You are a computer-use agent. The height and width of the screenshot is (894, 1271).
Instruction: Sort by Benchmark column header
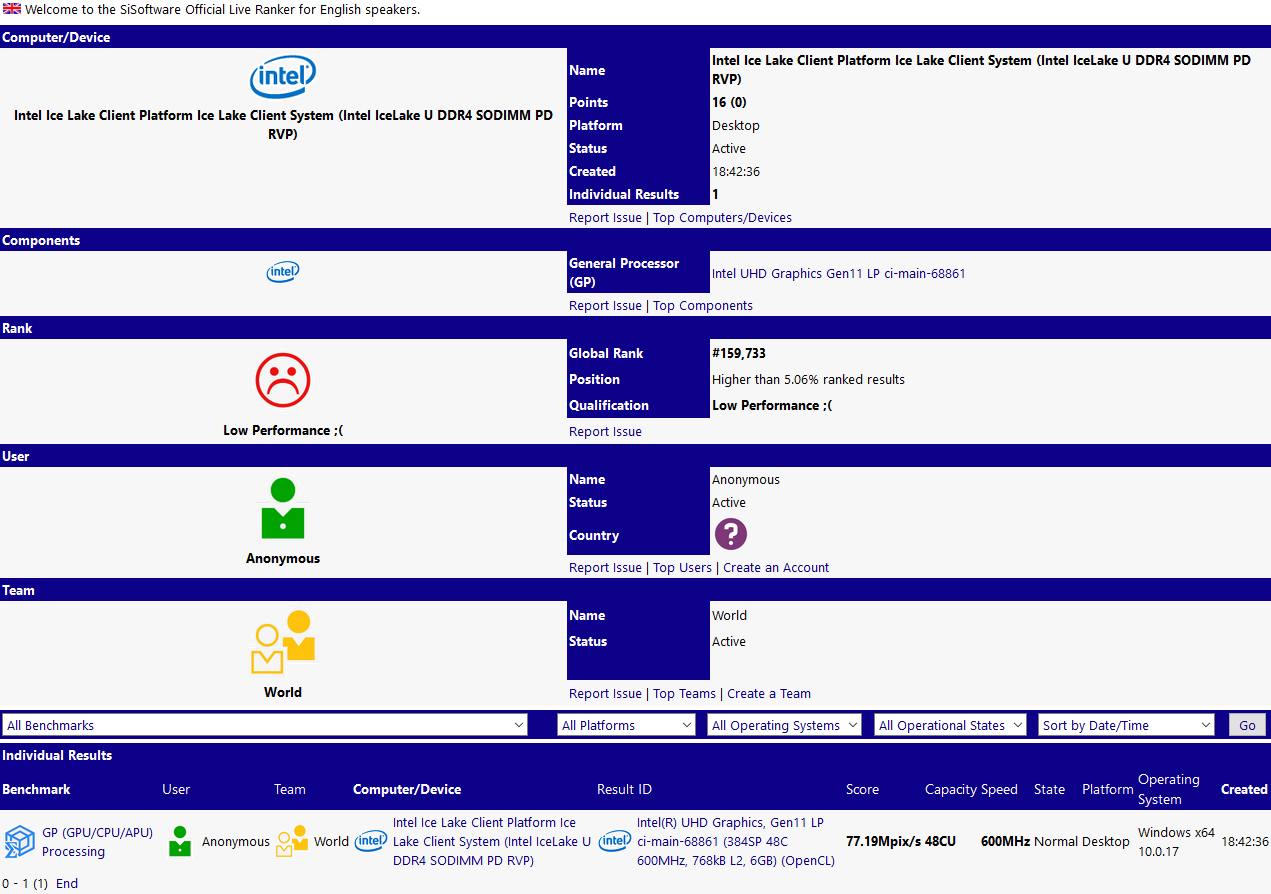pos(36,789)
